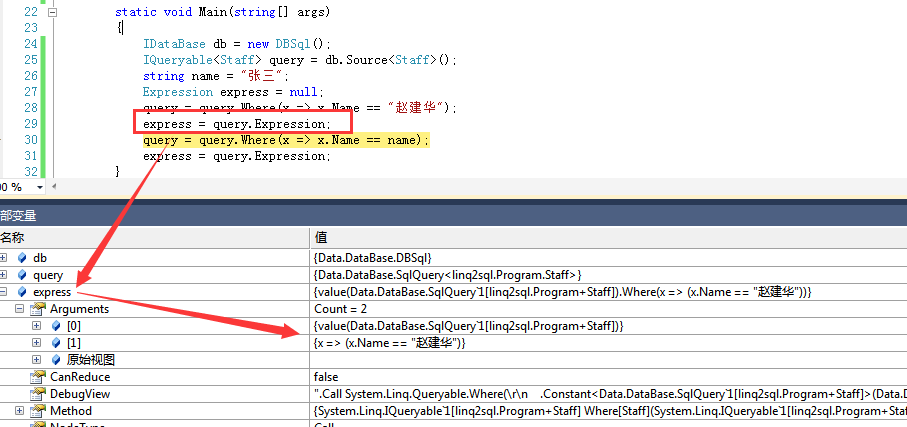
Task: Expand the query variable node
Action: pyautogui.click(x=4, y=275)
